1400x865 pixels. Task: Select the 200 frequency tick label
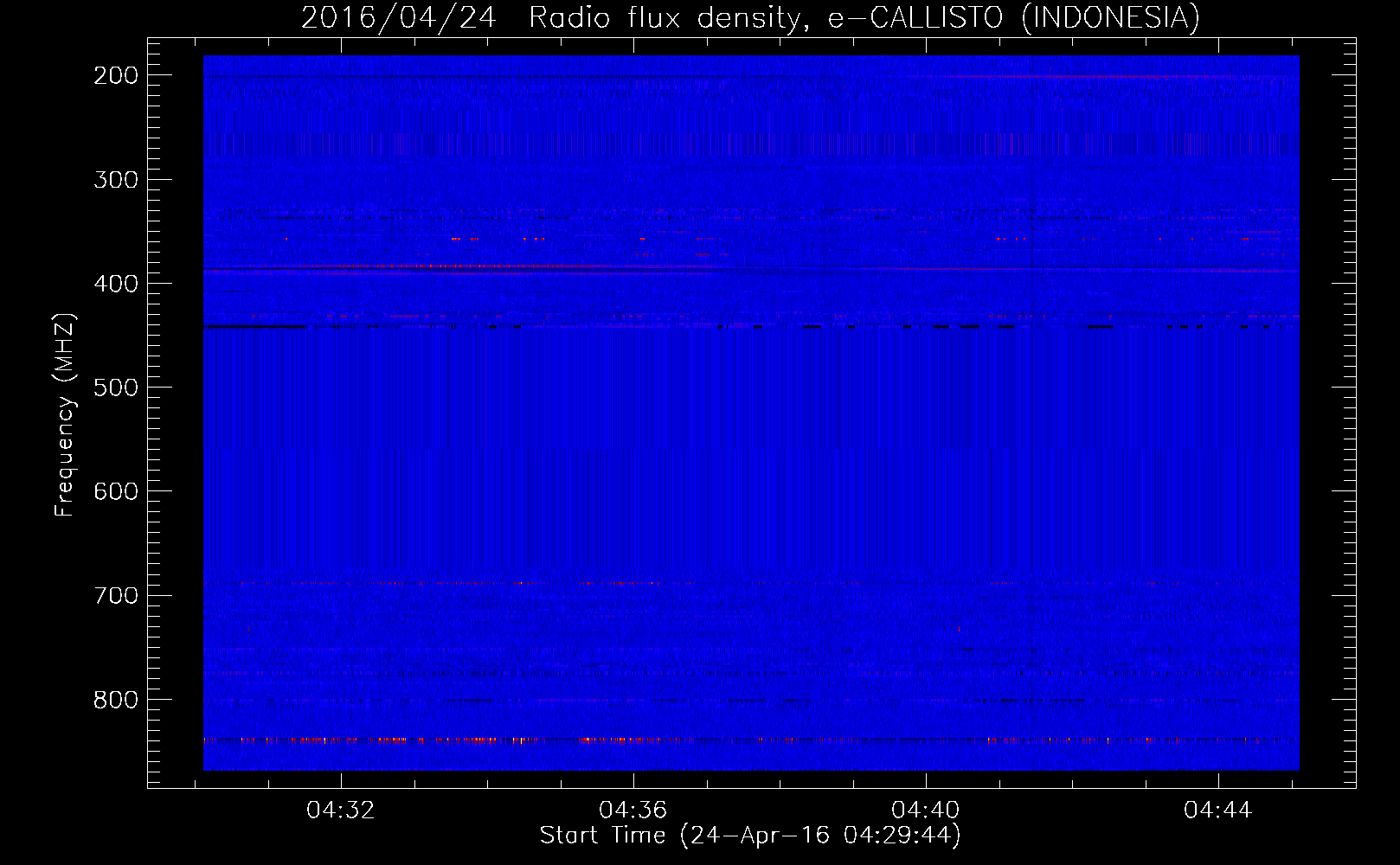tap(116, 75)
